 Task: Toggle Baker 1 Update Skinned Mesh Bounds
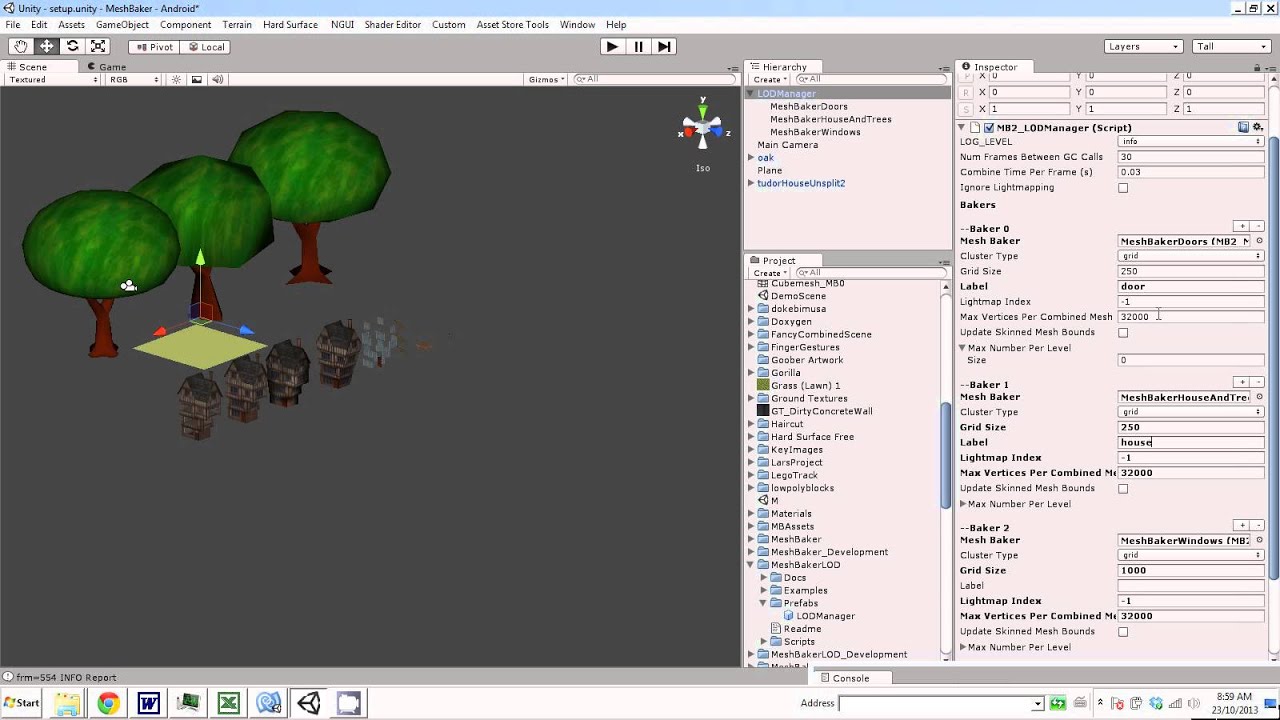pyautogui.click(x=1123, y=489)
